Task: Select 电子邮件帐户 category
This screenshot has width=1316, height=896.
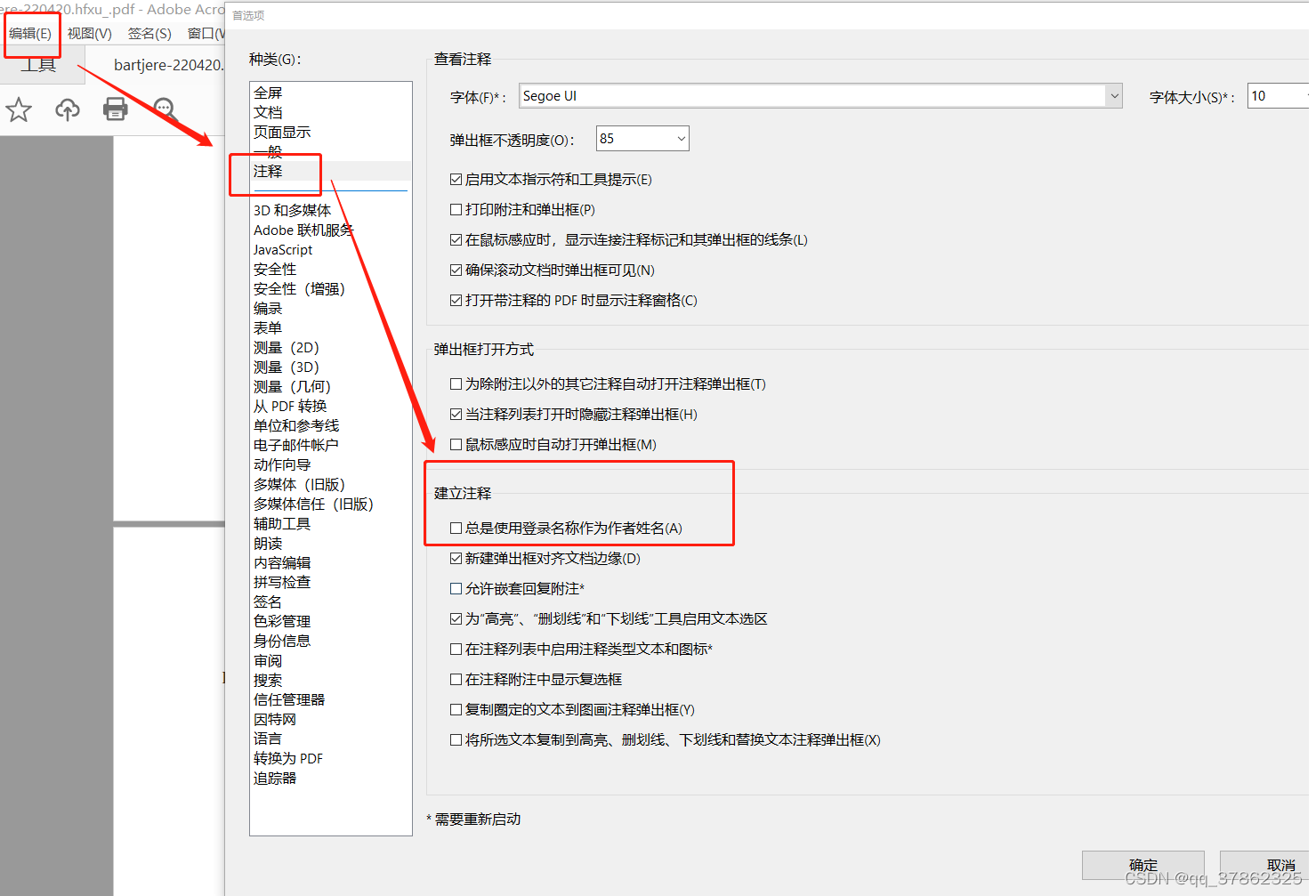Action: pyautogui.click(x=296, y=445)
